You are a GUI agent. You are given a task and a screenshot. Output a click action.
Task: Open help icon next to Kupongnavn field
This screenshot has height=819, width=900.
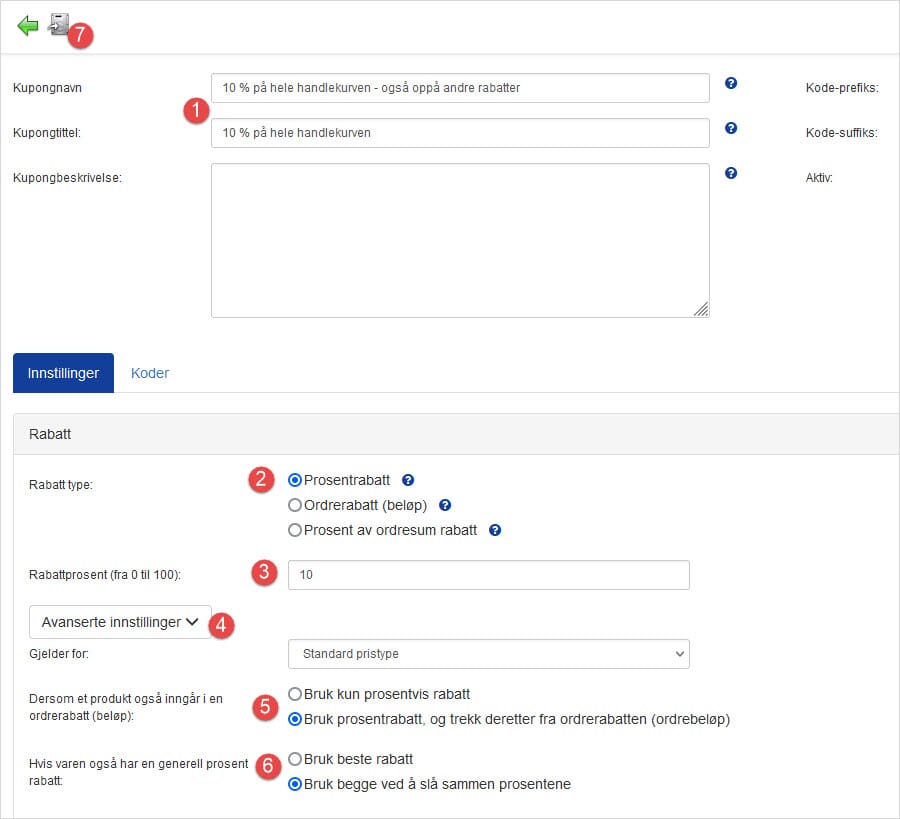click(731, 83)
